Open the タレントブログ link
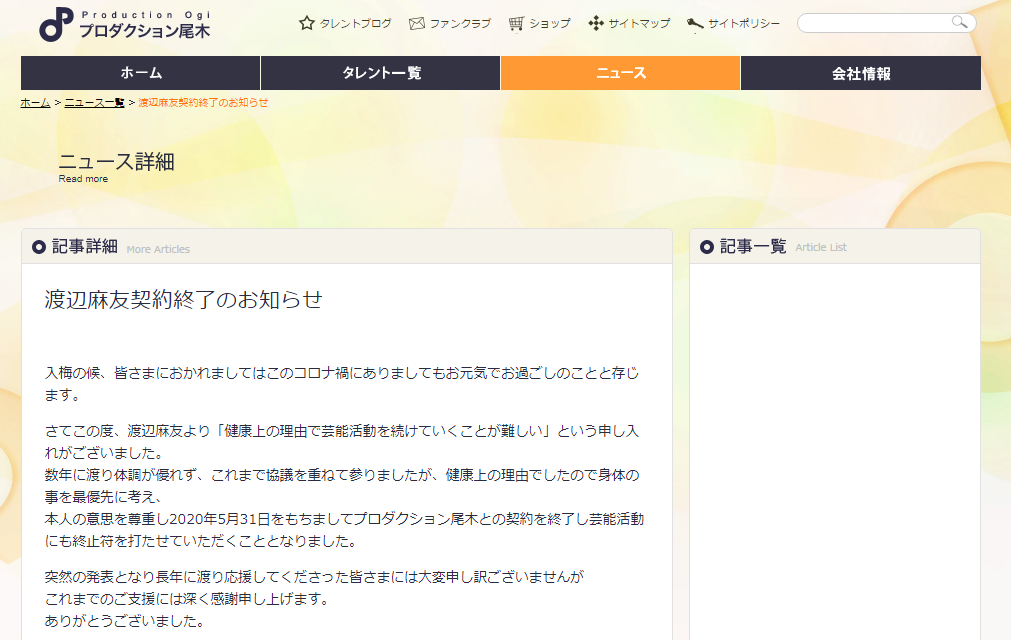 click(x=355, y=24)
